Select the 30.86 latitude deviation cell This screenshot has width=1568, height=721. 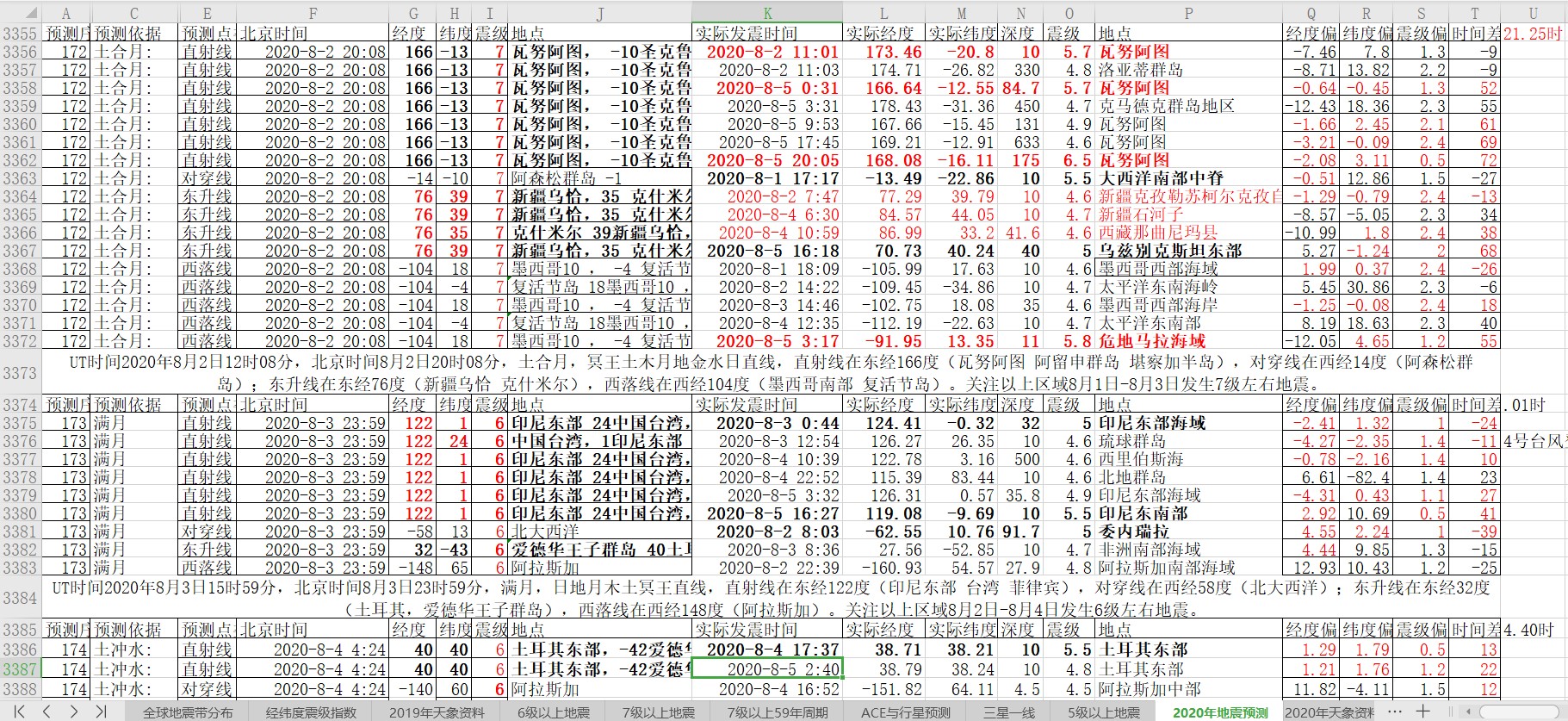pyautogui.click(x=1367, y=287)
